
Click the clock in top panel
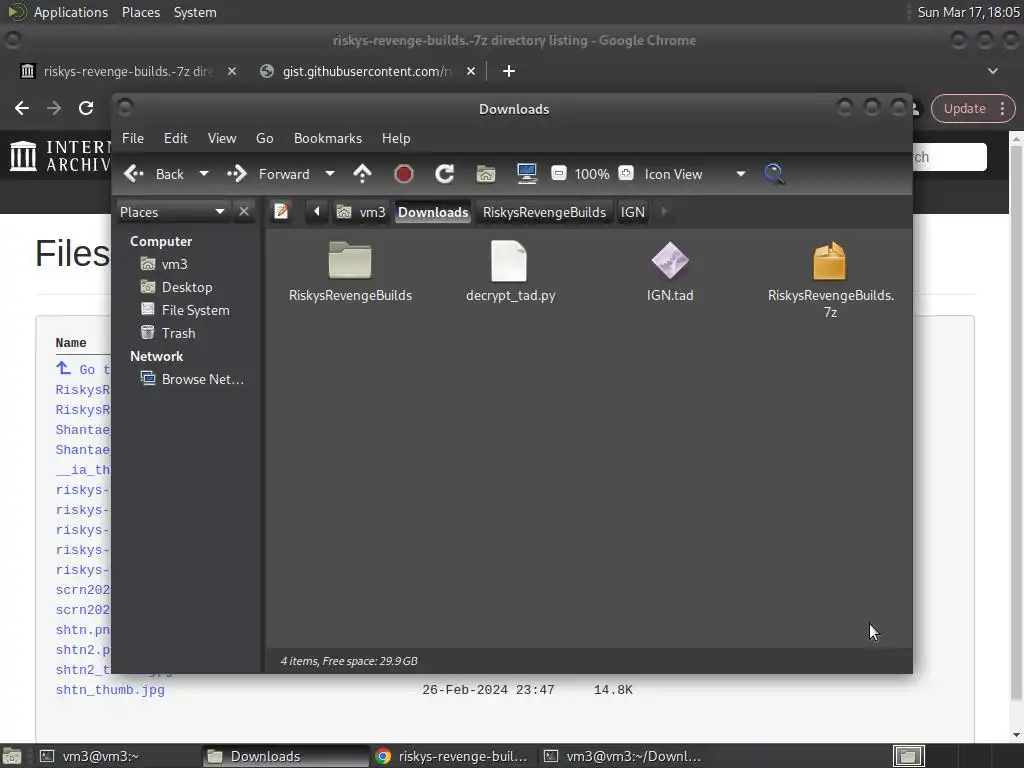[x=968, y=12]
